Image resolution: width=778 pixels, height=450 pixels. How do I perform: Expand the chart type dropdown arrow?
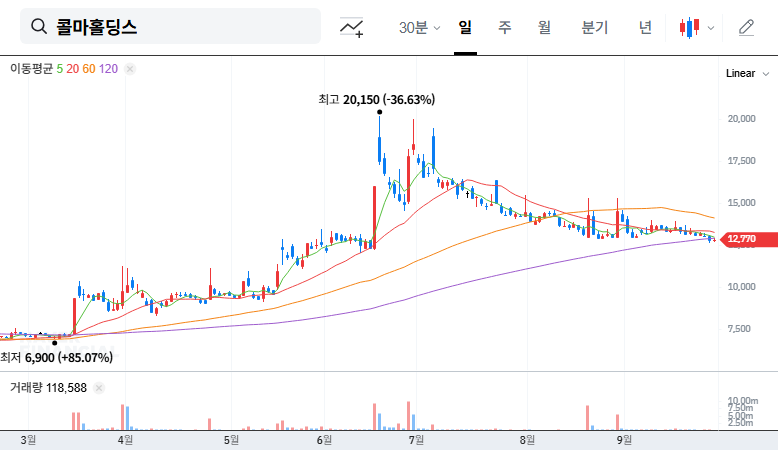pos(711,28)
